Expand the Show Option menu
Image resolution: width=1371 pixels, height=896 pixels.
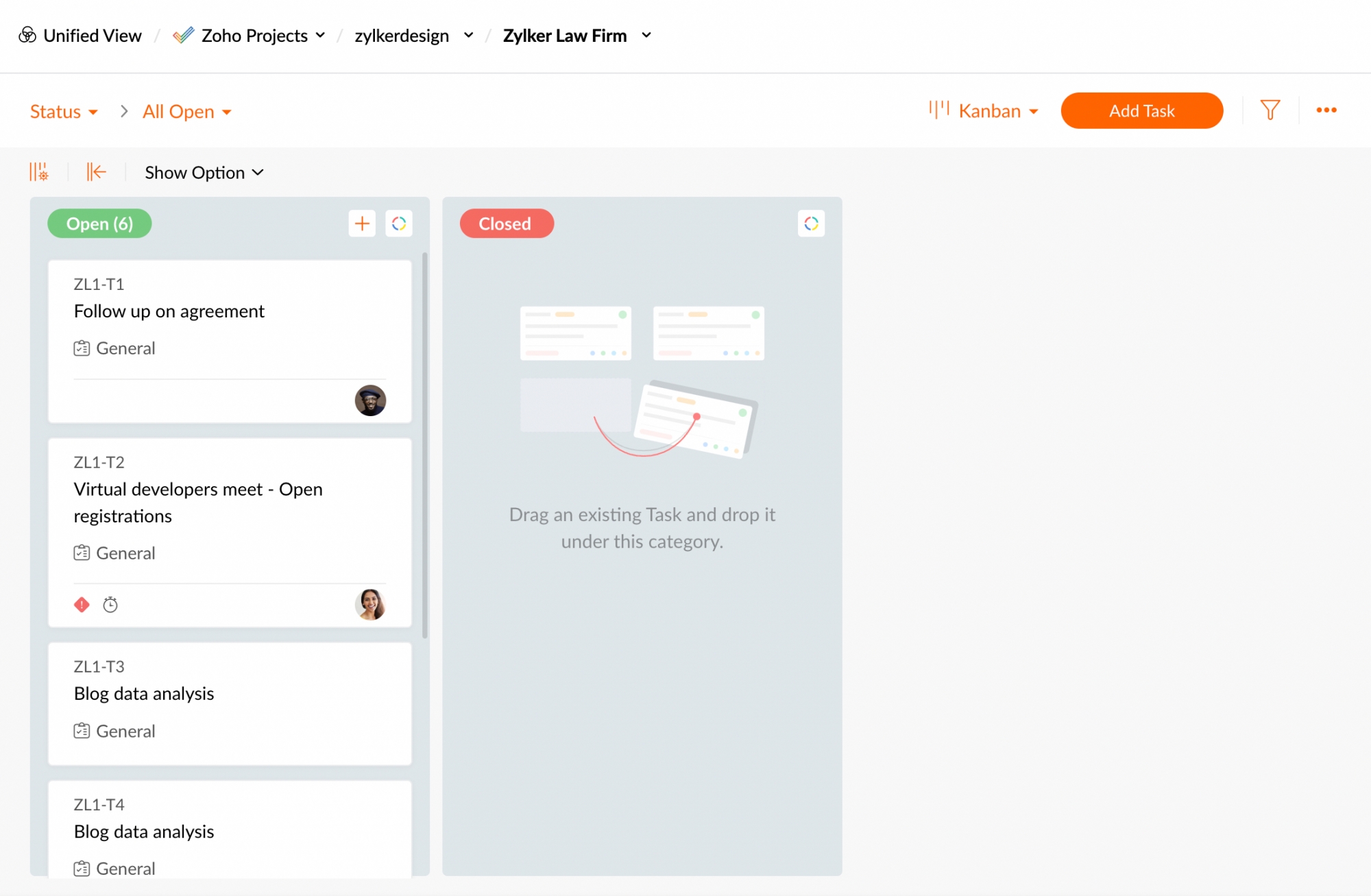204,173
